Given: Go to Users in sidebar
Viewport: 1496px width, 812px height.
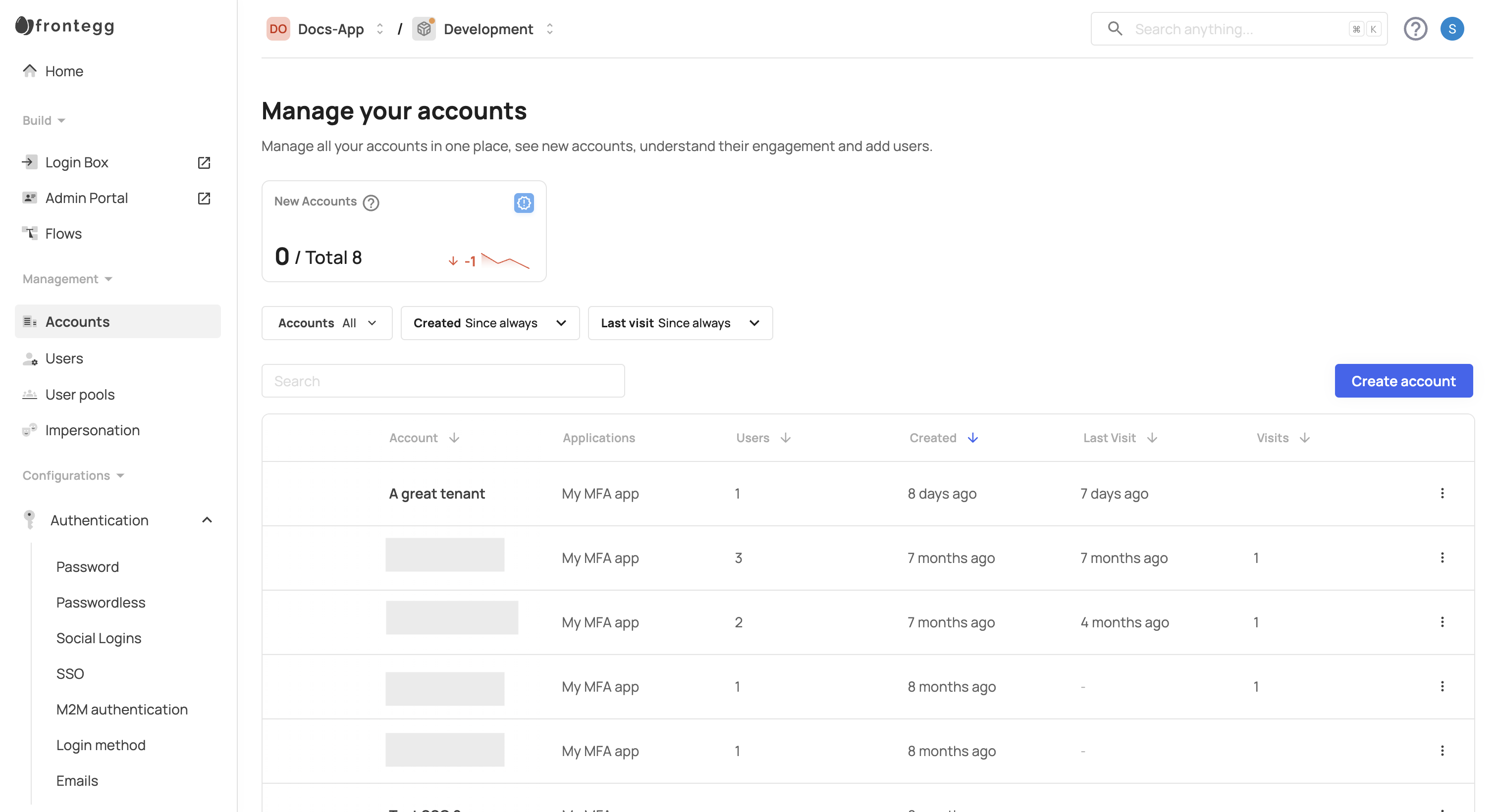Looking at the screenshot, I should 64,358.
